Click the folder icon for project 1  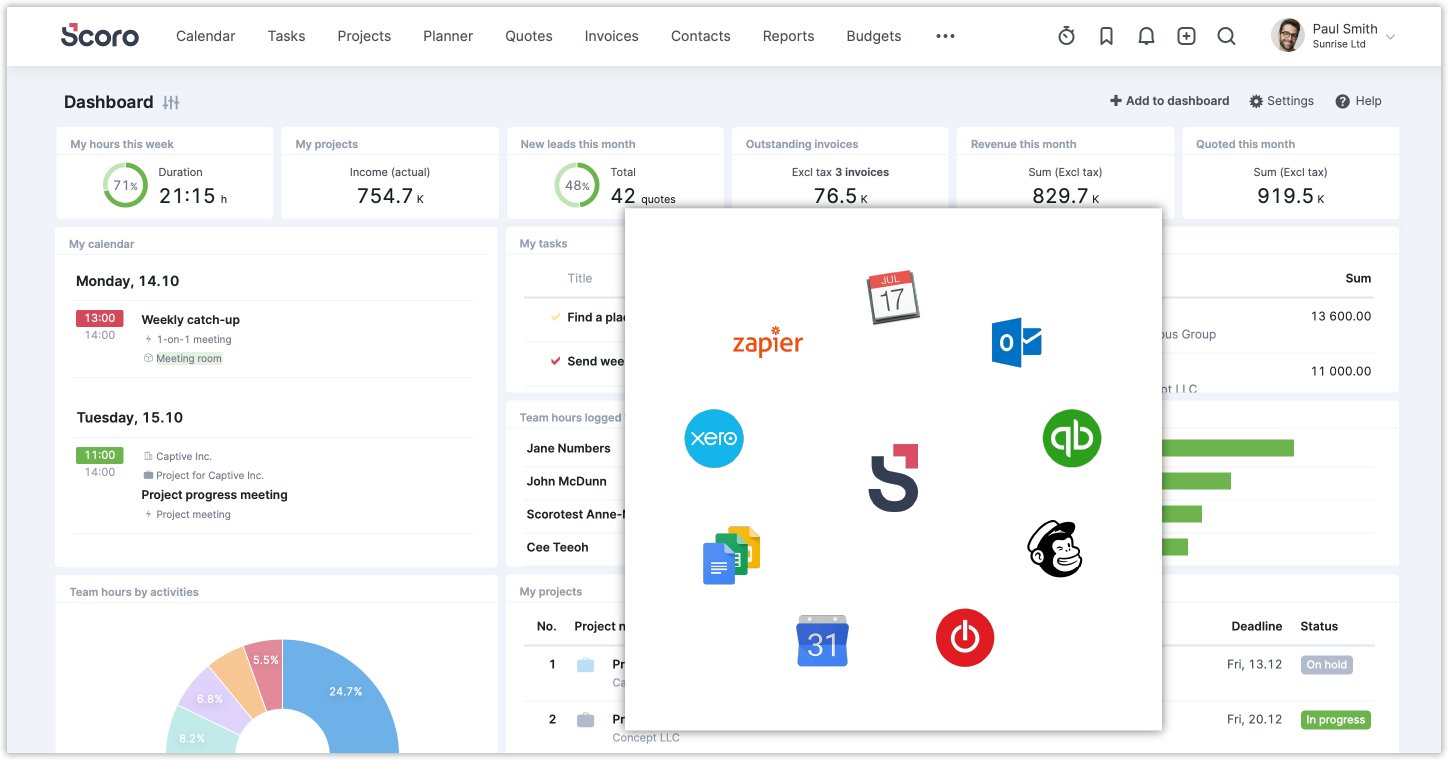click(586, 665)
